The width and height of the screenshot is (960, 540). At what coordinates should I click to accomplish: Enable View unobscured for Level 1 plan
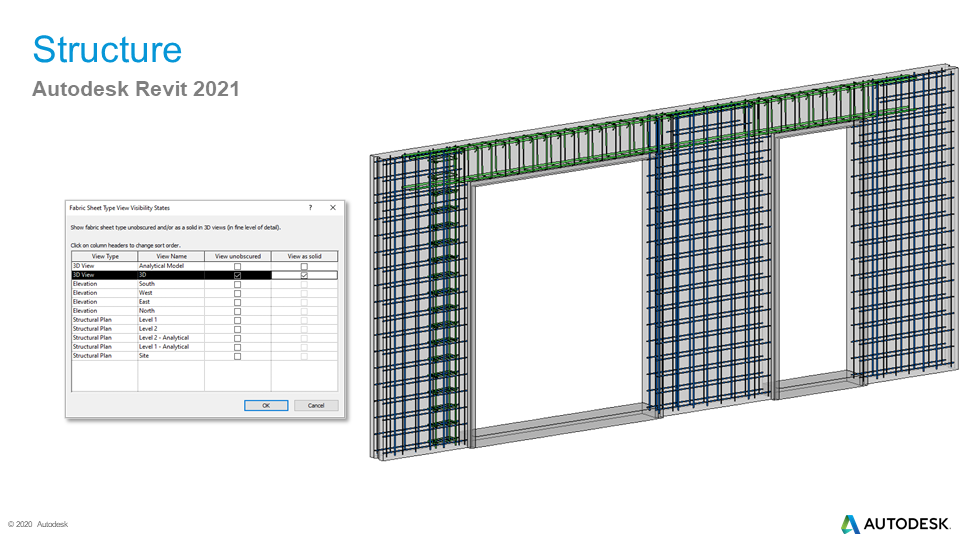[237, 320]
